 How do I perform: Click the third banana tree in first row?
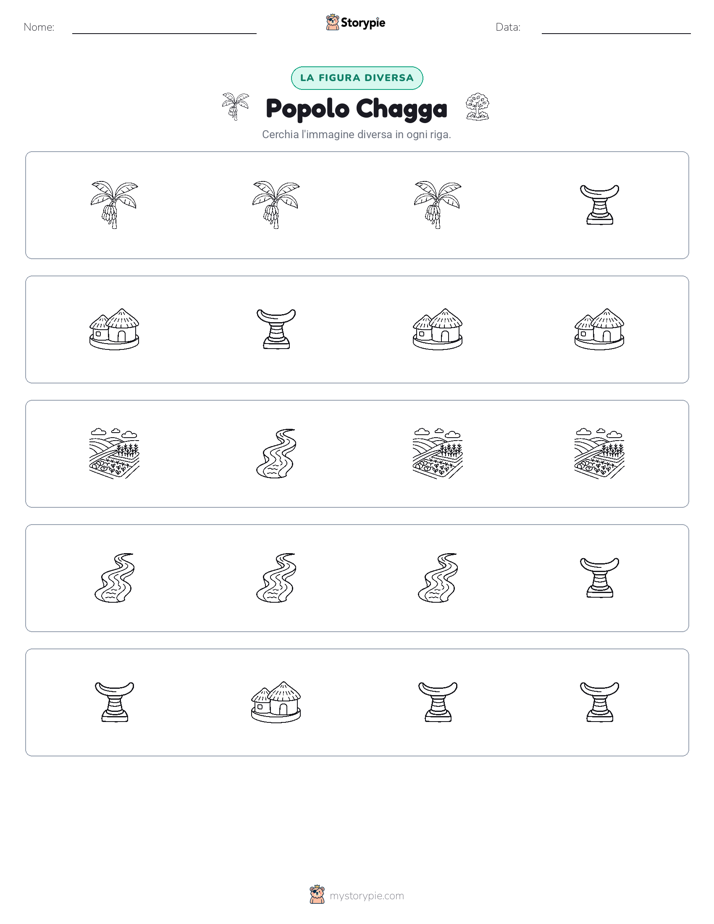438,205
